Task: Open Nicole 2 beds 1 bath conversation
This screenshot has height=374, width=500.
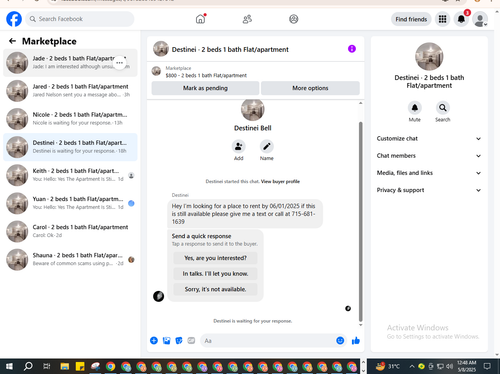Action: pos(70,119)
